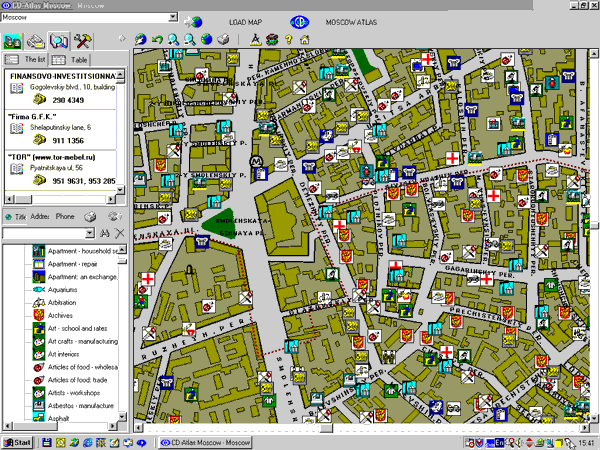Click results list scroll up arrow

coord(121,74)
